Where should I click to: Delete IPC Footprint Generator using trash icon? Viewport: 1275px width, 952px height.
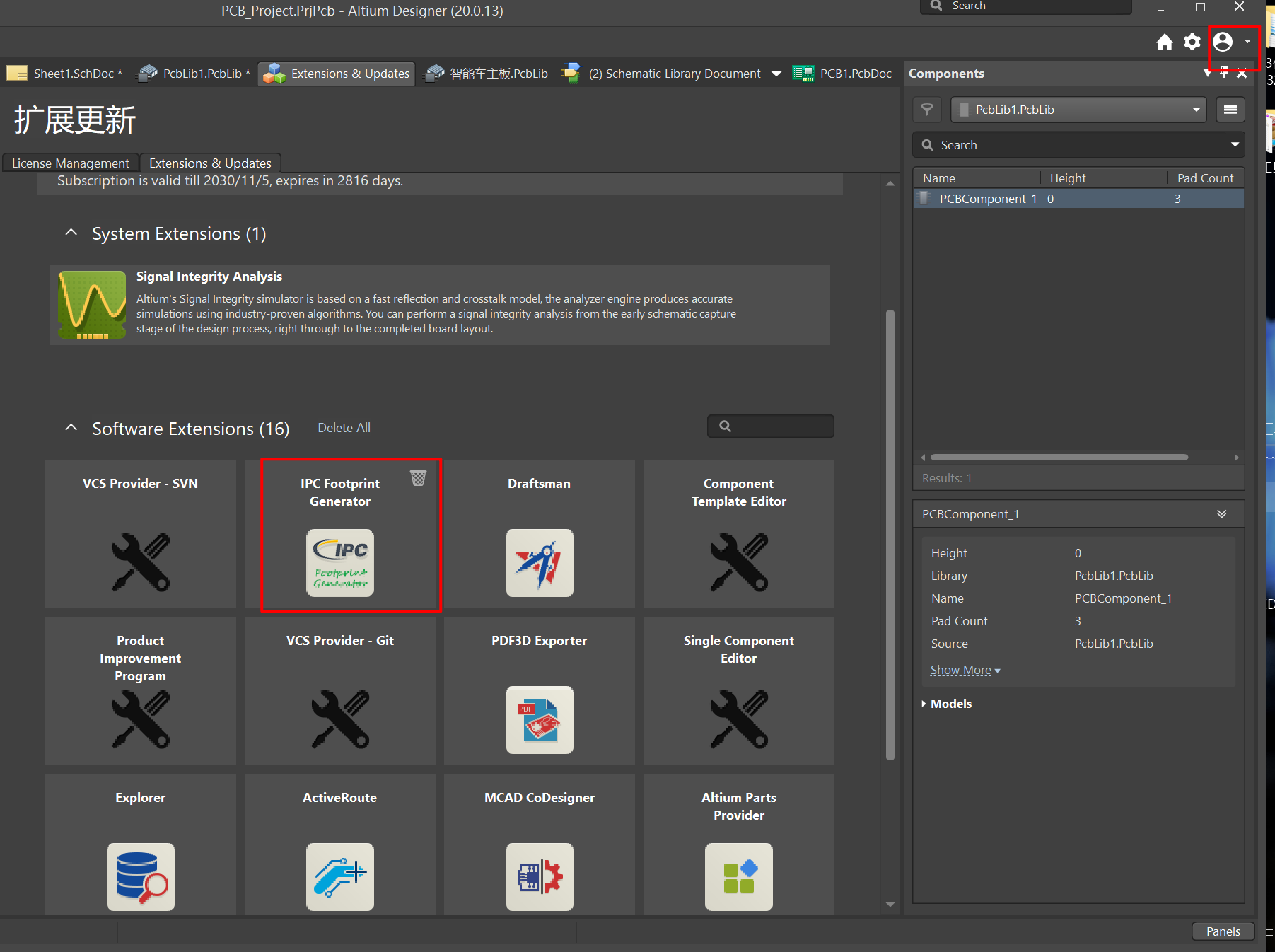pos(419,478)
